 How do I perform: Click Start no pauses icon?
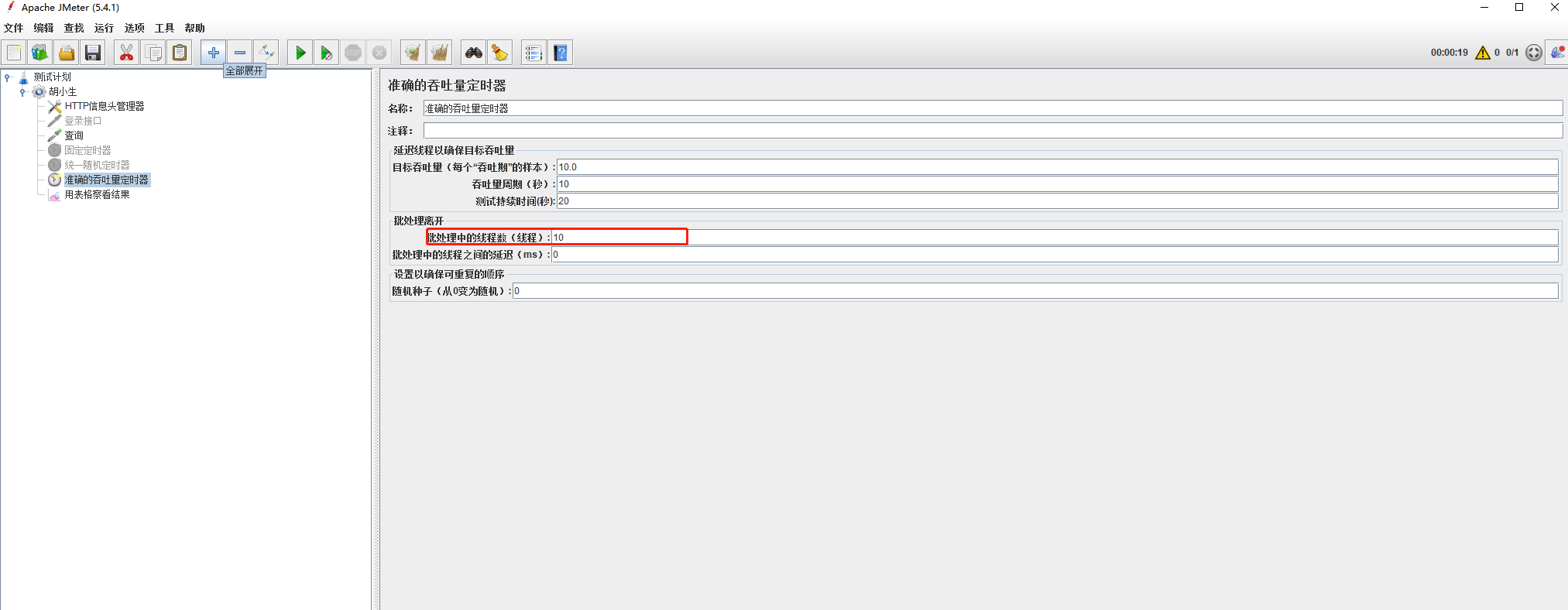coord(327,53)
